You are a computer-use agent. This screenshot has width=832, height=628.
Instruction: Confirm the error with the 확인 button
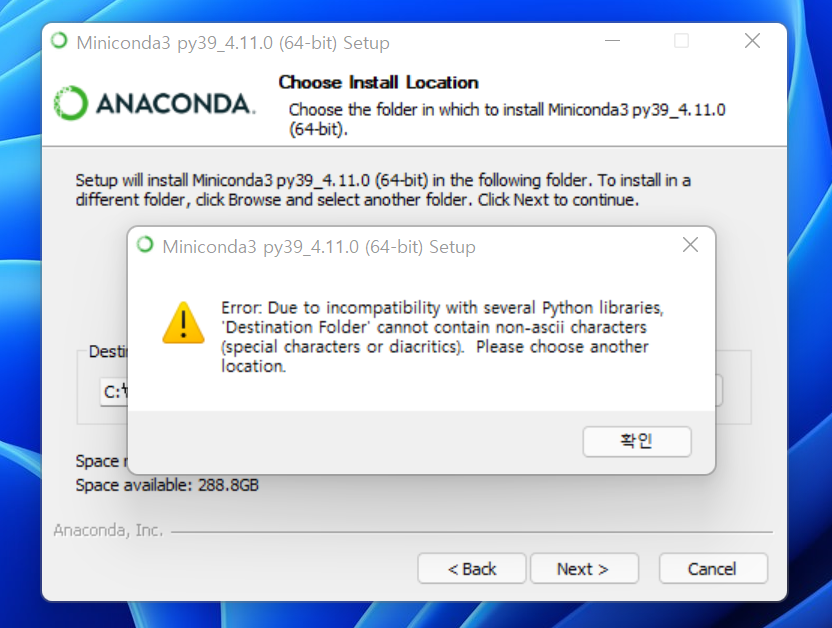637,441
